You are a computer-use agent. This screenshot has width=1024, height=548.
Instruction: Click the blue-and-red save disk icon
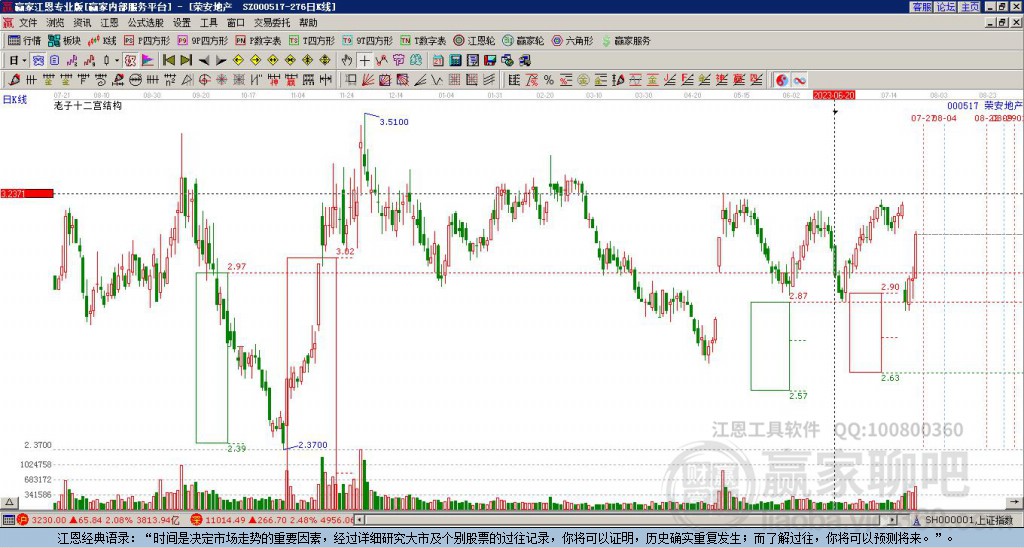click(x=490, y=60)
